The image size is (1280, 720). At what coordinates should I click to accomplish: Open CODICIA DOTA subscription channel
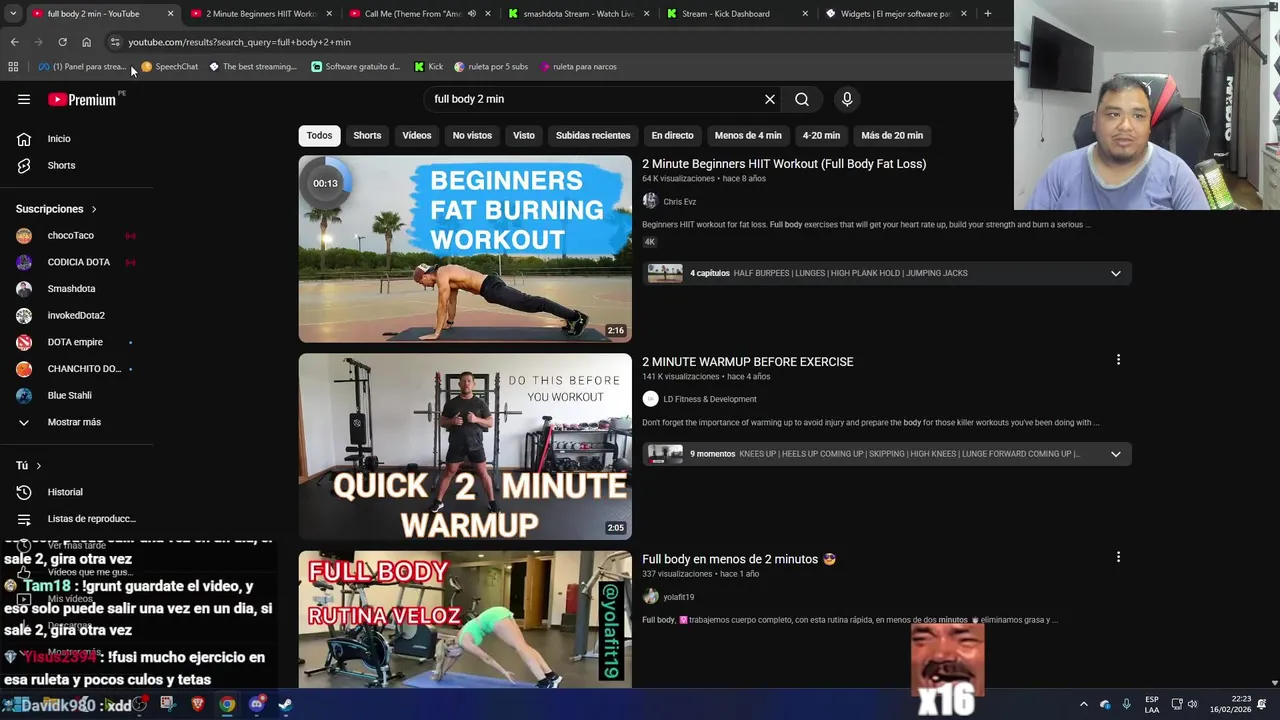[x=76, y=262]
